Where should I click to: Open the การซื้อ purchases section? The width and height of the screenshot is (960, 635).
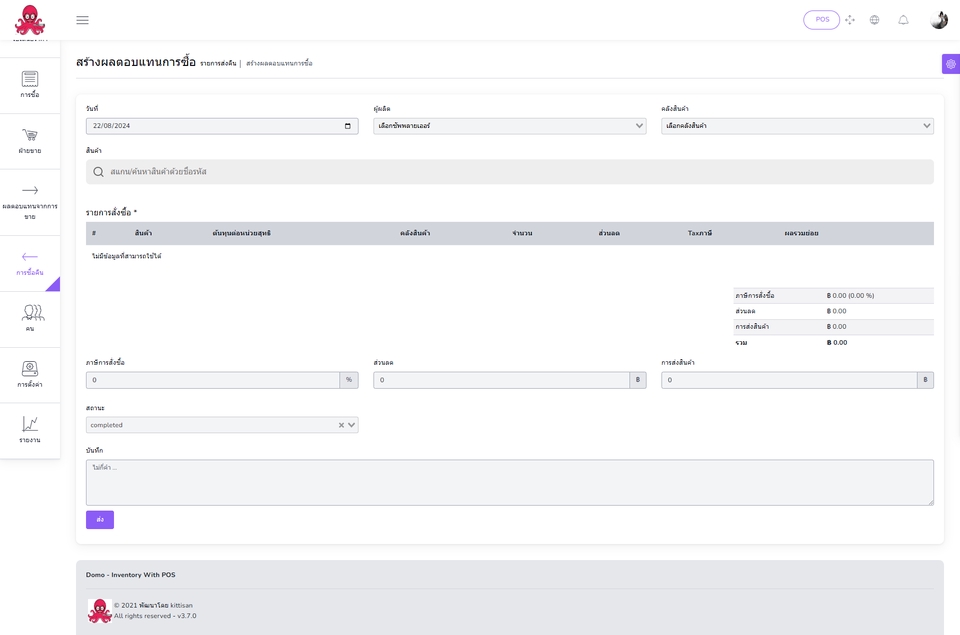coord(30,85)
